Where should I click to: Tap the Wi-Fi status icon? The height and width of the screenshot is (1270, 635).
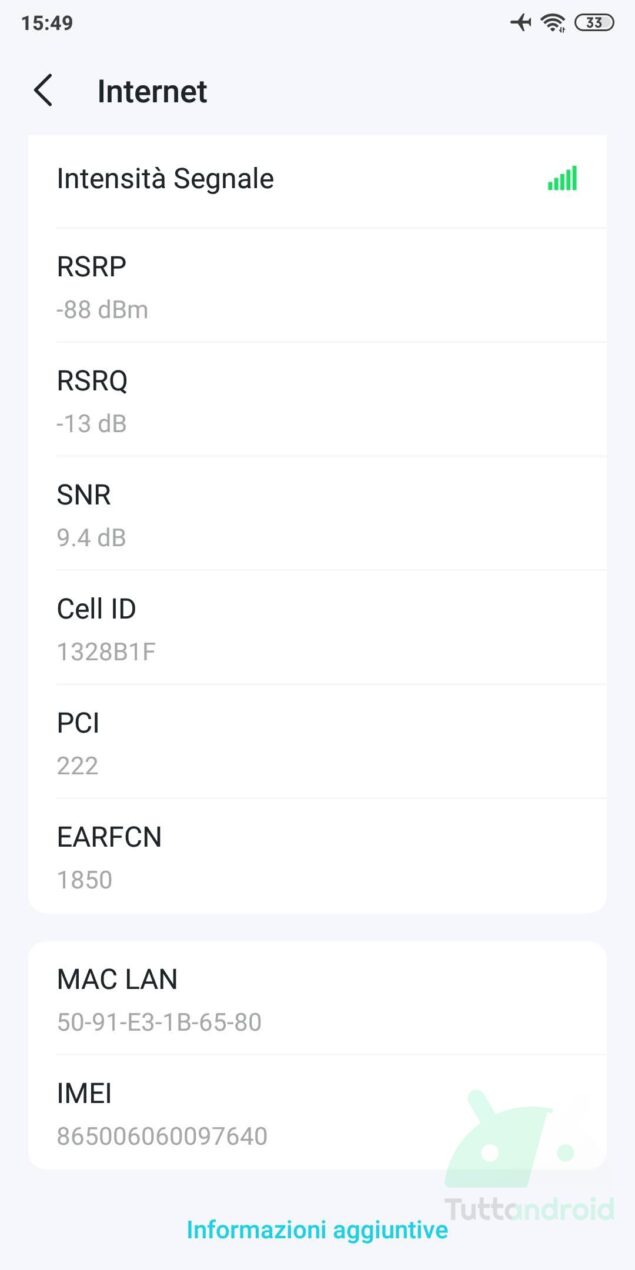pyautogui.click(x=553, y=22)
